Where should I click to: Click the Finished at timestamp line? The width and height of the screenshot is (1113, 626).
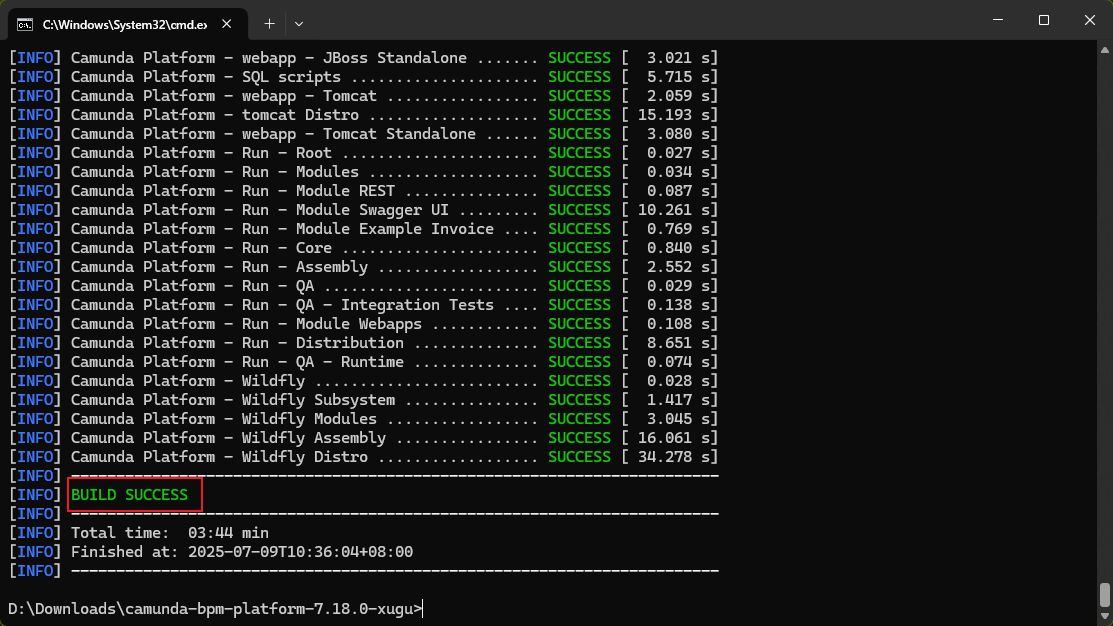click(242, 552)
